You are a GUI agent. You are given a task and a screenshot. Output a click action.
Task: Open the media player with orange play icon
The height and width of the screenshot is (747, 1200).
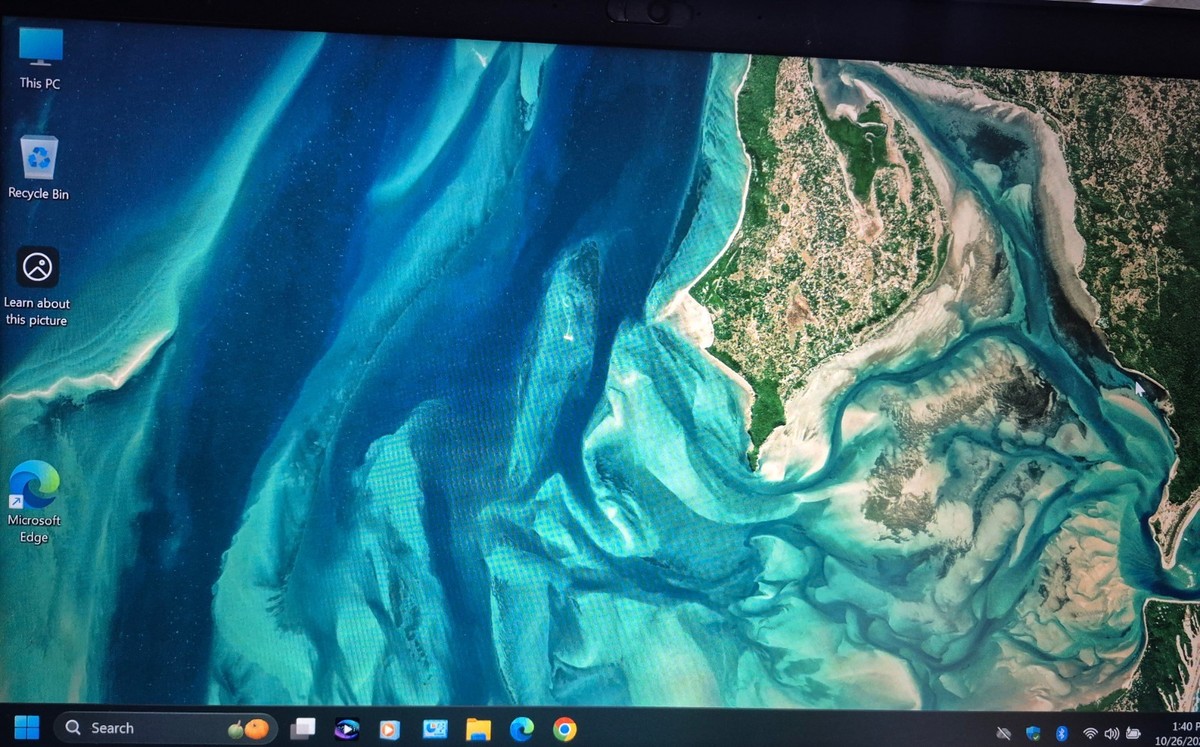point(389,729)
